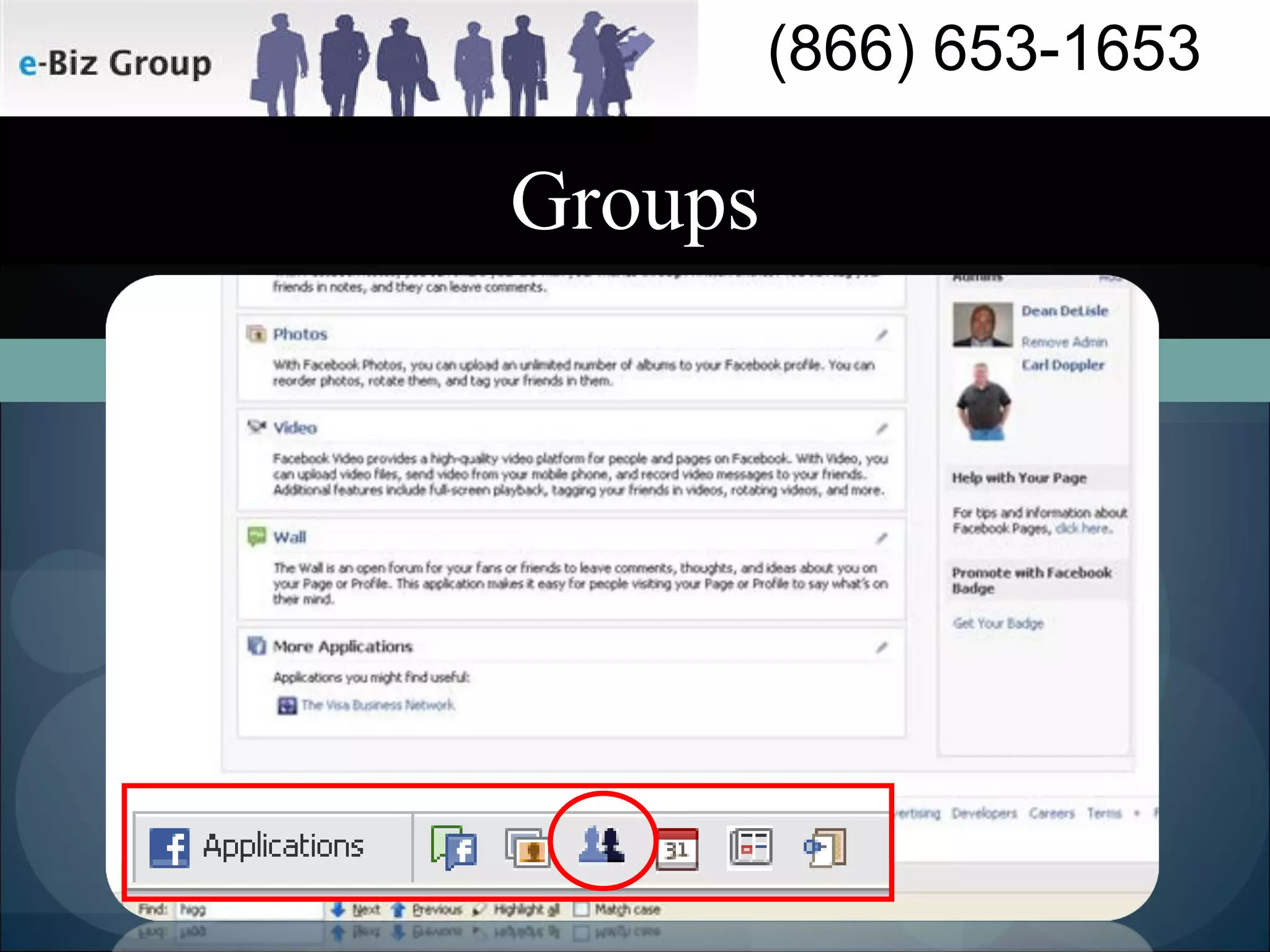
Task: Click Get Your Badge link
Action: click(x=998, y=623)
